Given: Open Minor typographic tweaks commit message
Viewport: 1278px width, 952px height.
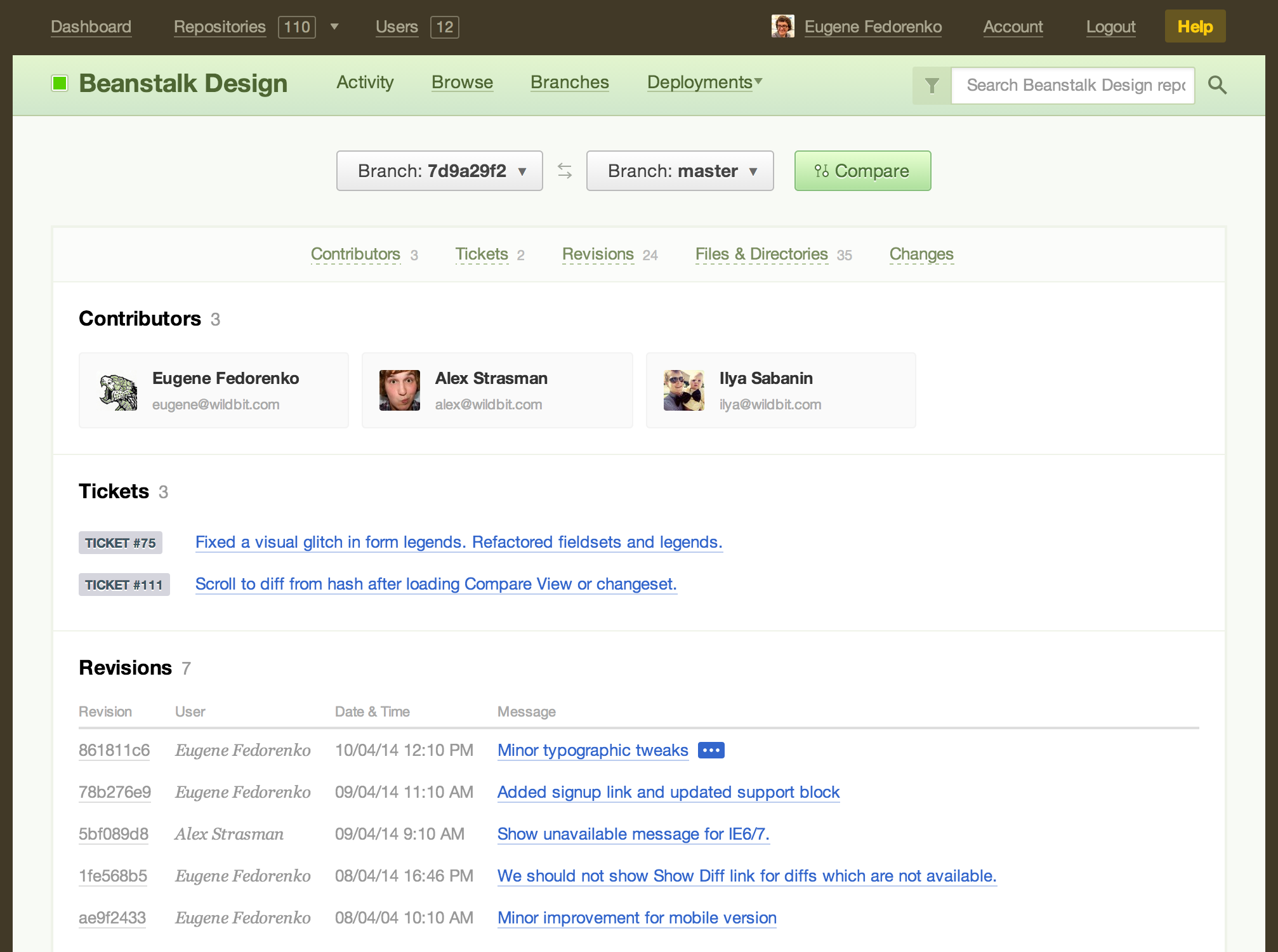Looking at the screenshot, I should (x=593, y=750).
